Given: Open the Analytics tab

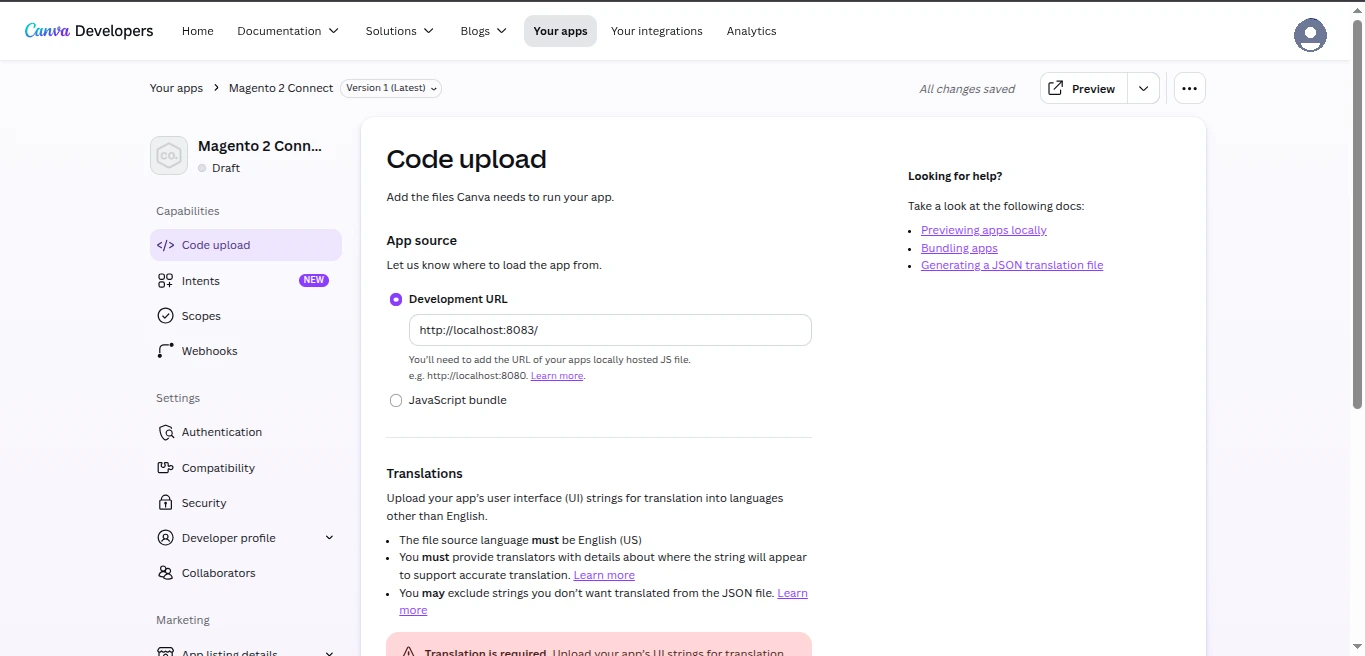Looking at the screenshot, I should [x=752, y=31].
